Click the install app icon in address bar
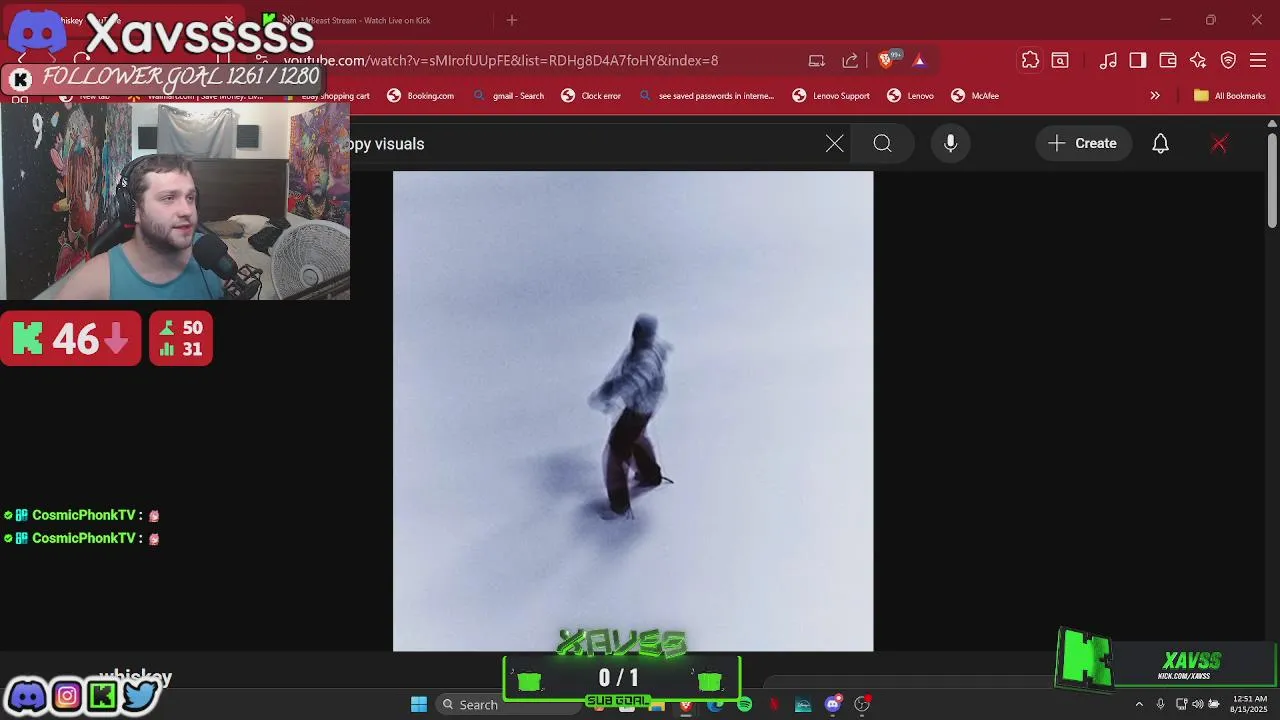 (x=817, y=61)
